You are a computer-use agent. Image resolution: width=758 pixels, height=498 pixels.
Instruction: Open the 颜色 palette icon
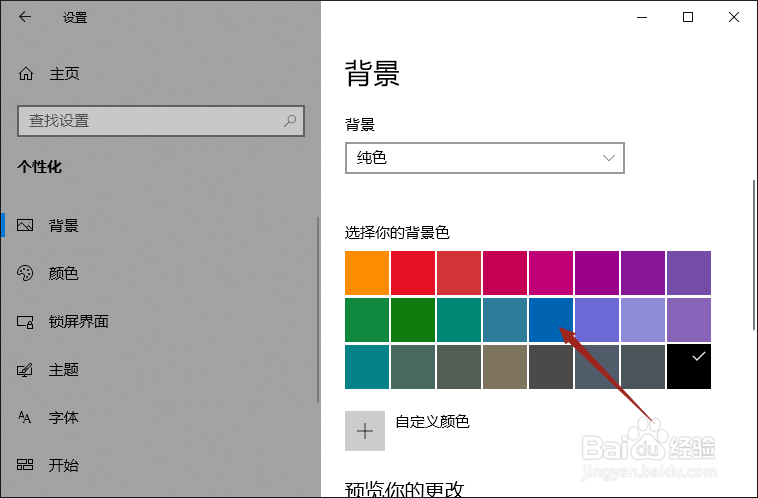point(26,273)
